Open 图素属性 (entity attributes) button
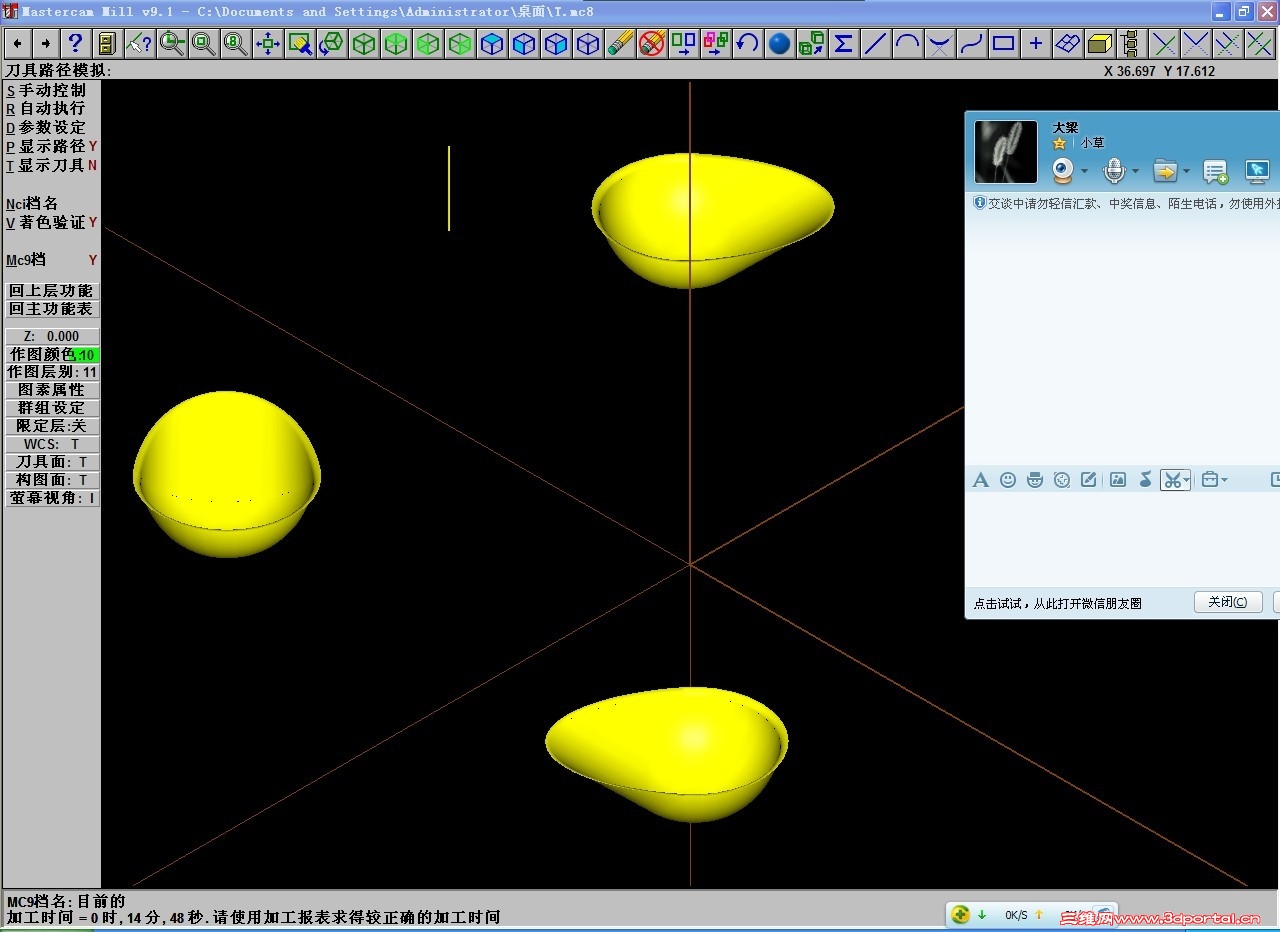Screen dimensions: 1280x932 click(52, 390)
